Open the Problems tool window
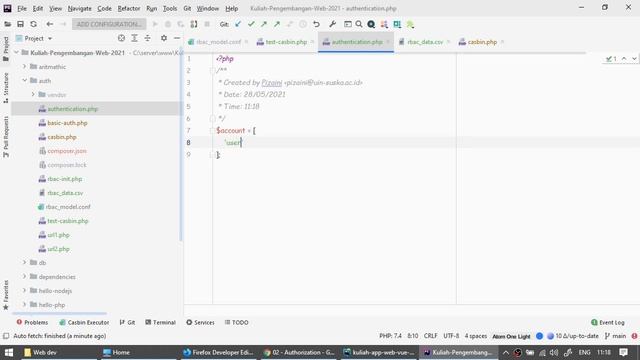This screenshot has width=640, height=360. (32, 322)
